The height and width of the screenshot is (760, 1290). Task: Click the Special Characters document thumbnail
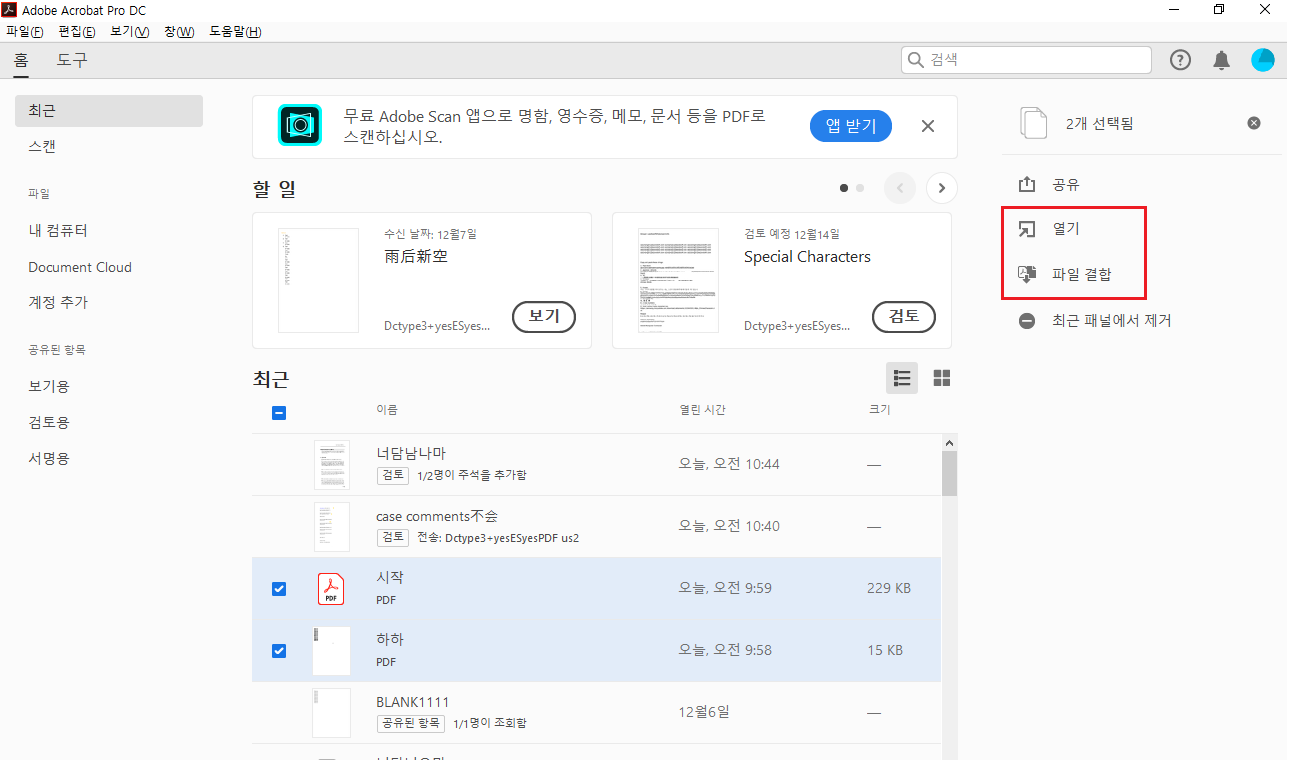click(678, 280)
